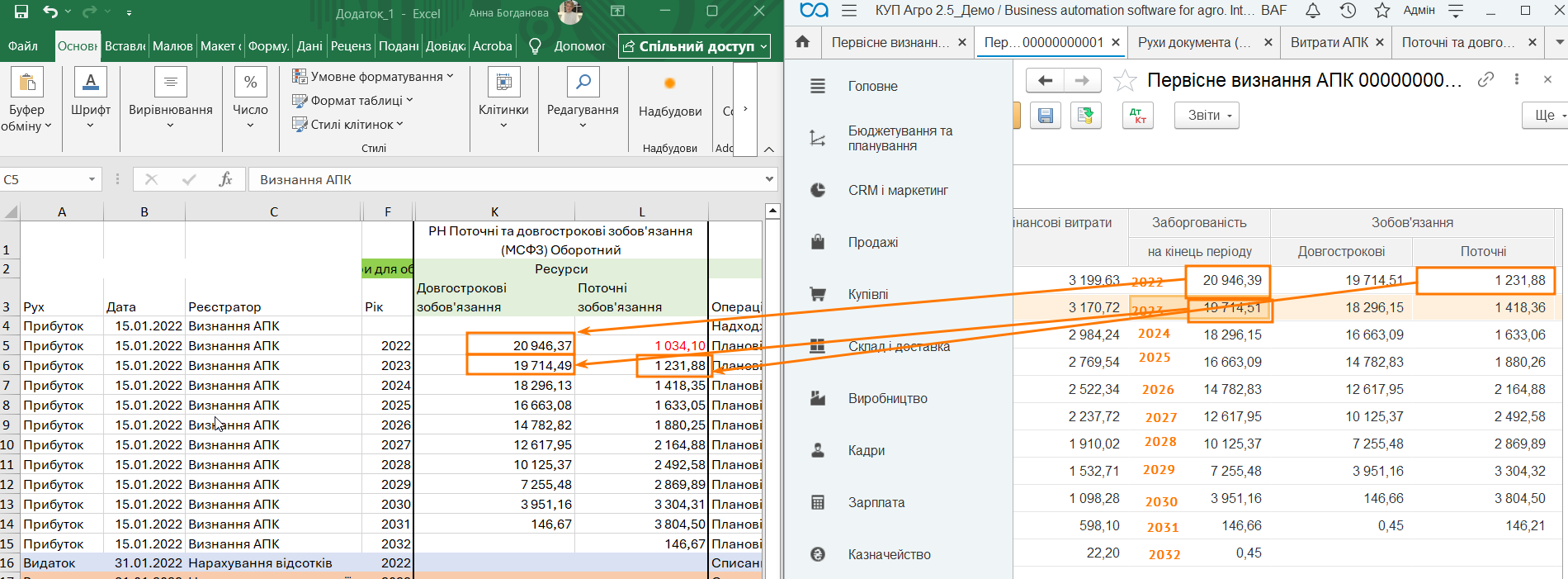Click the Excel insert function fx icon
Image resolution: width=1568 pixels, height=579 pixels.
225,179
